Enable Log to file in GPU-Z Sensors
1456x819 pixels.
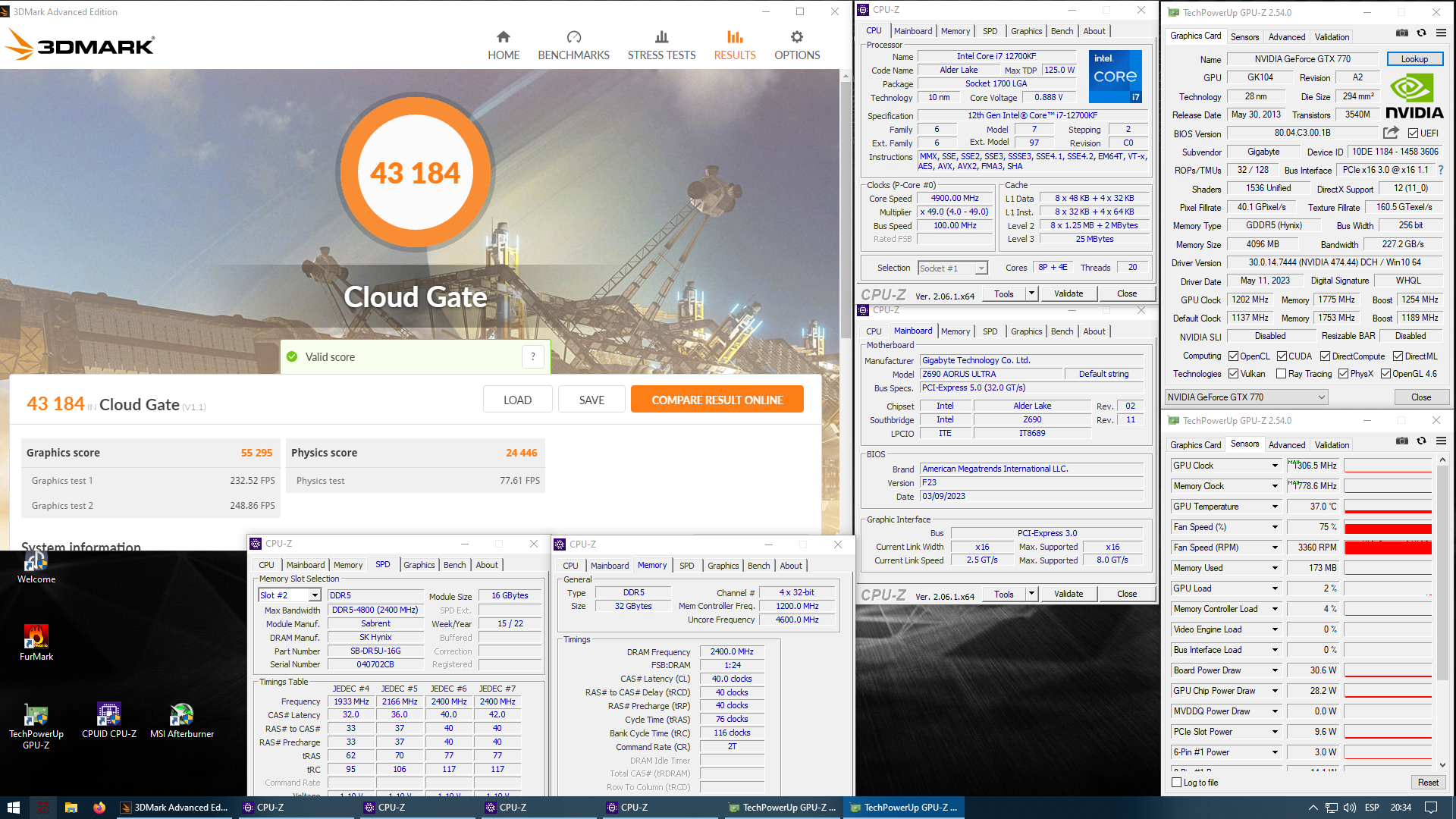pos(1177,783)
